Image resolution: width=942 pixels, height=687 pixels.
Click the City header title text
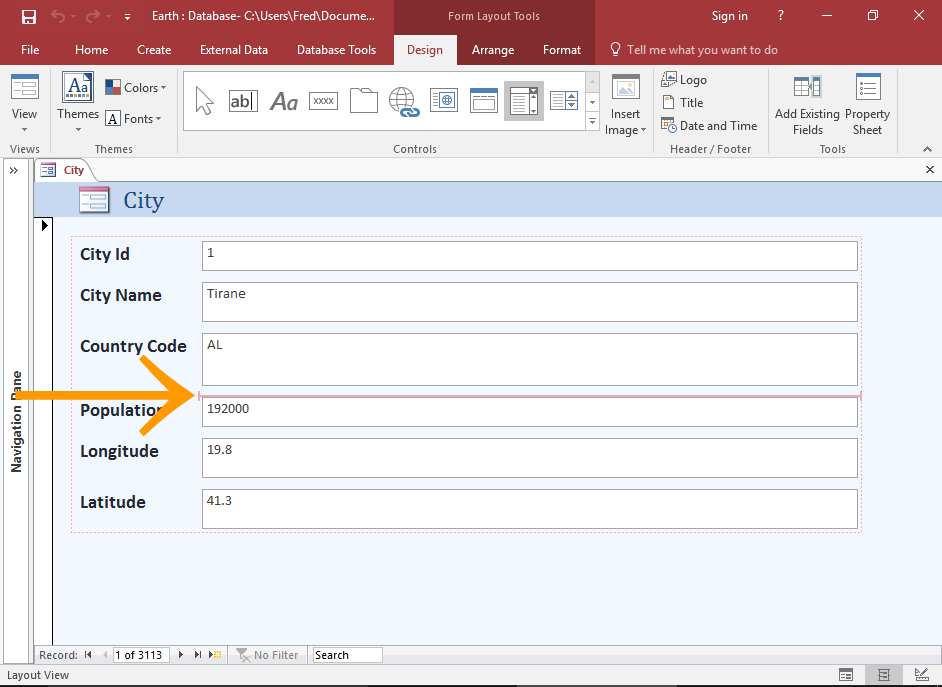click(144, 200)
